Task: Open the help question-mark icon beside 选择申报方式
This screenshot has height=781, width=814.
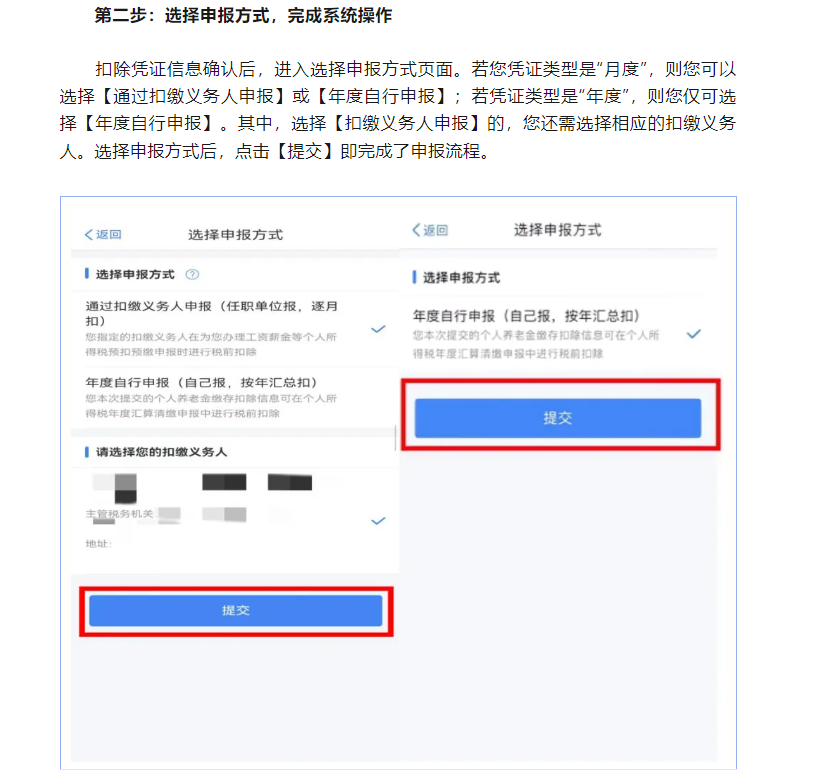Action: 192,275
